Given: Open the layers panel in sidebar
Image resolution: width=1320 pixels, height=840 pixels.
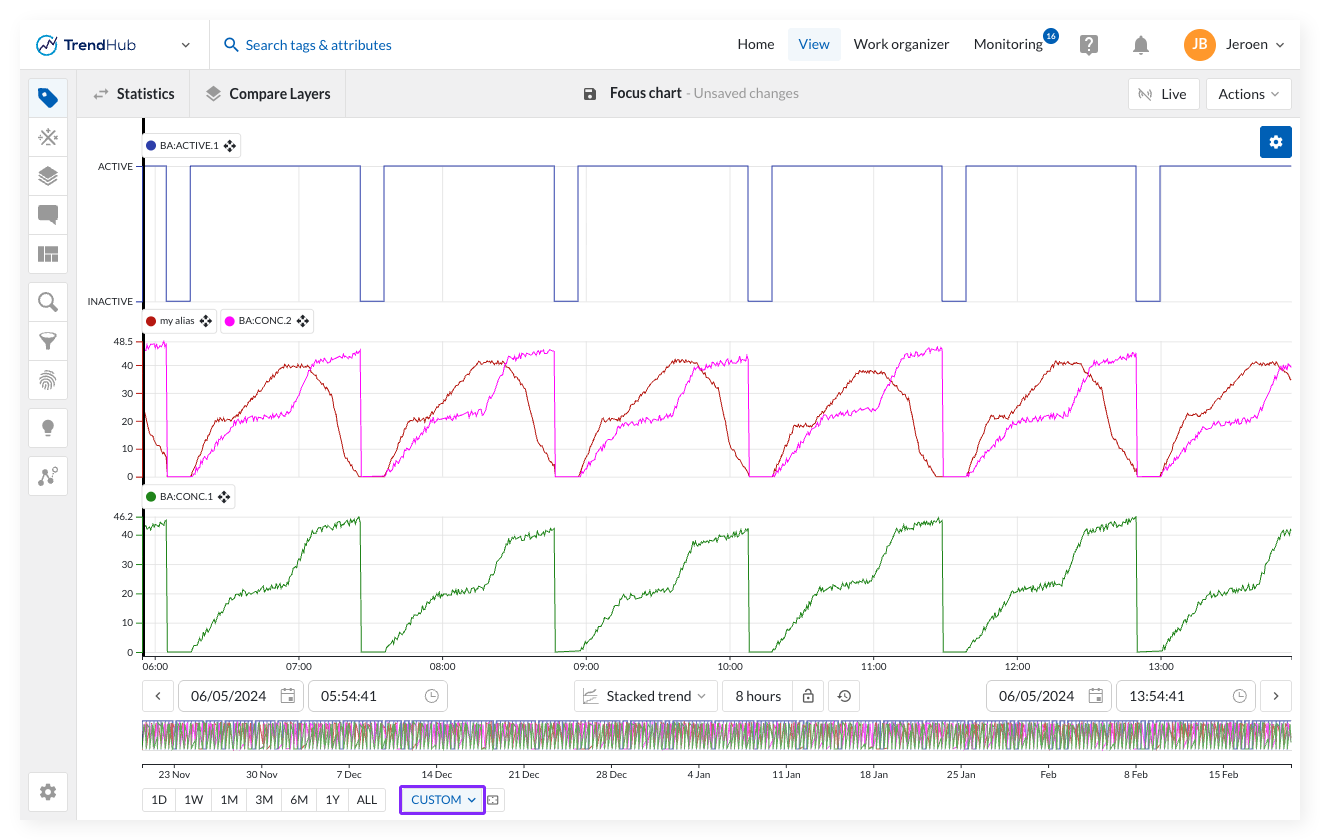Looking at the screenshot, I should coord(48,176).
